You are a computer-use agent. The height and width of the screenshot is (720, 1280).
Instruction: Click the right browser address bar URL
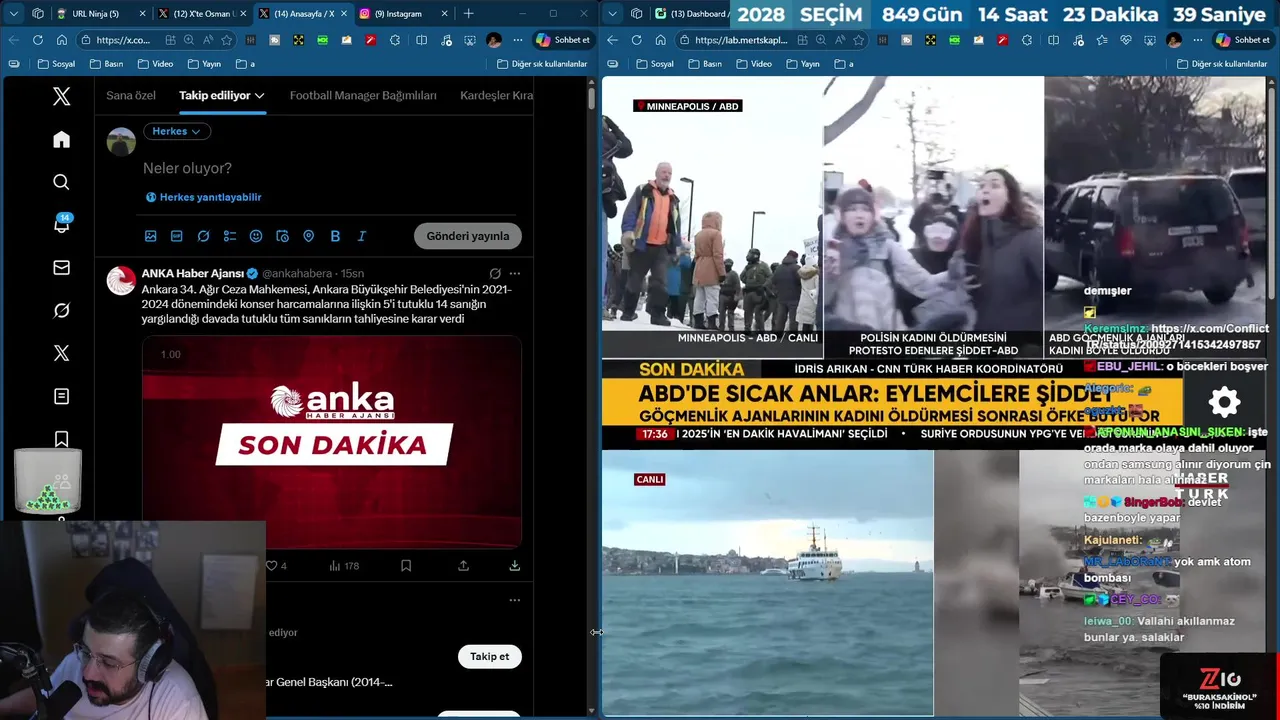tap(741, 40)
